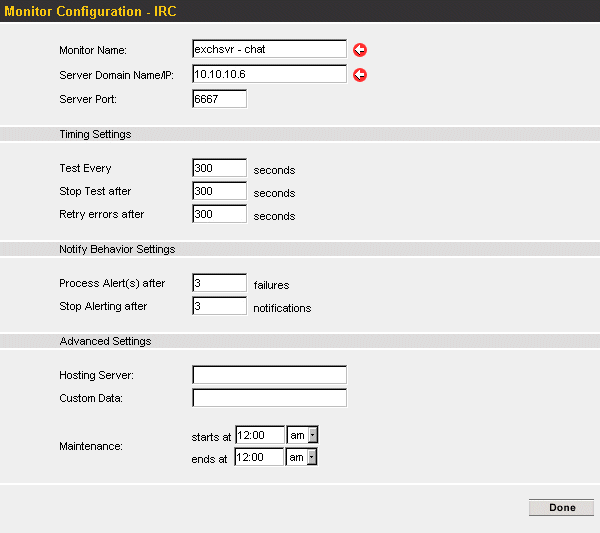The image size is (600, 533).
Task: Click the 'Monitor Configuration - IRC' title
Action: point(90,11)
